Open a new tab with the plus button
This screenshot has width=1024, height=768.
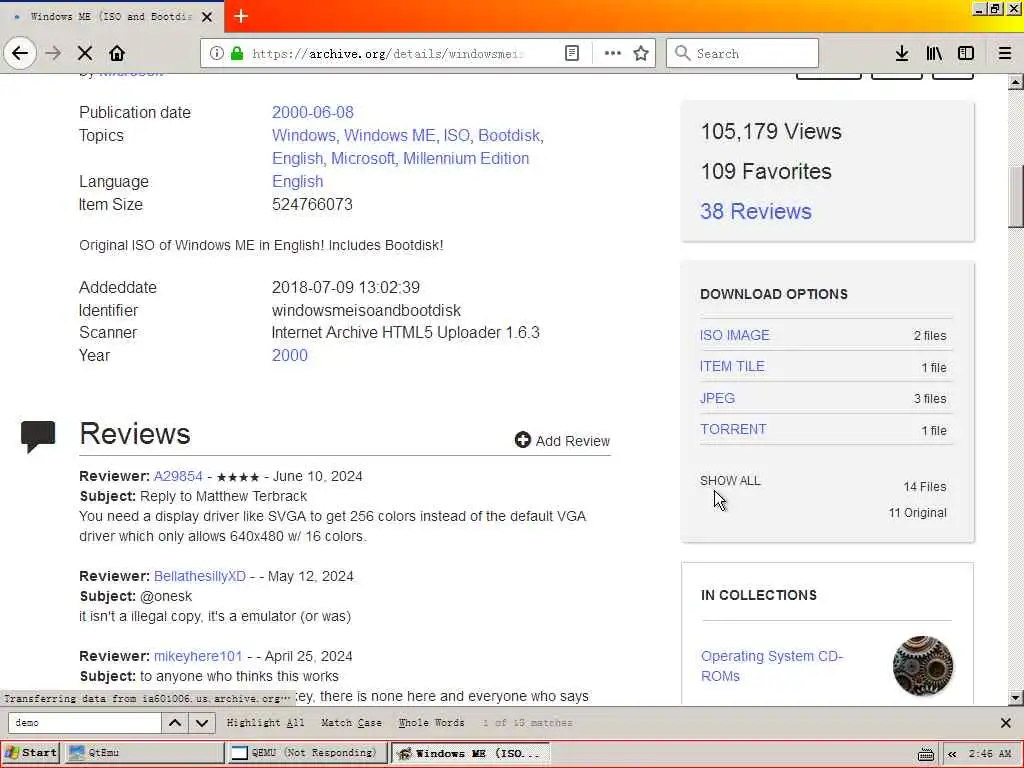(x=240, y=16)
